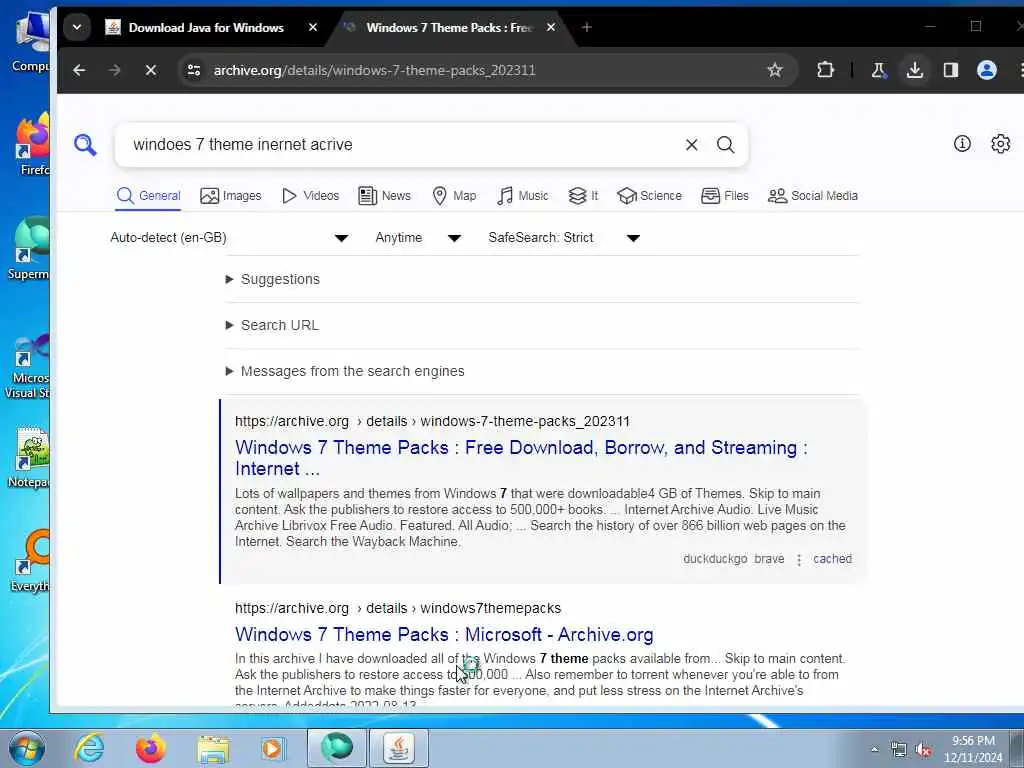Submit search with magnifier button
The width and height of the screenshot is (1024, 768).
pos(726,145)
